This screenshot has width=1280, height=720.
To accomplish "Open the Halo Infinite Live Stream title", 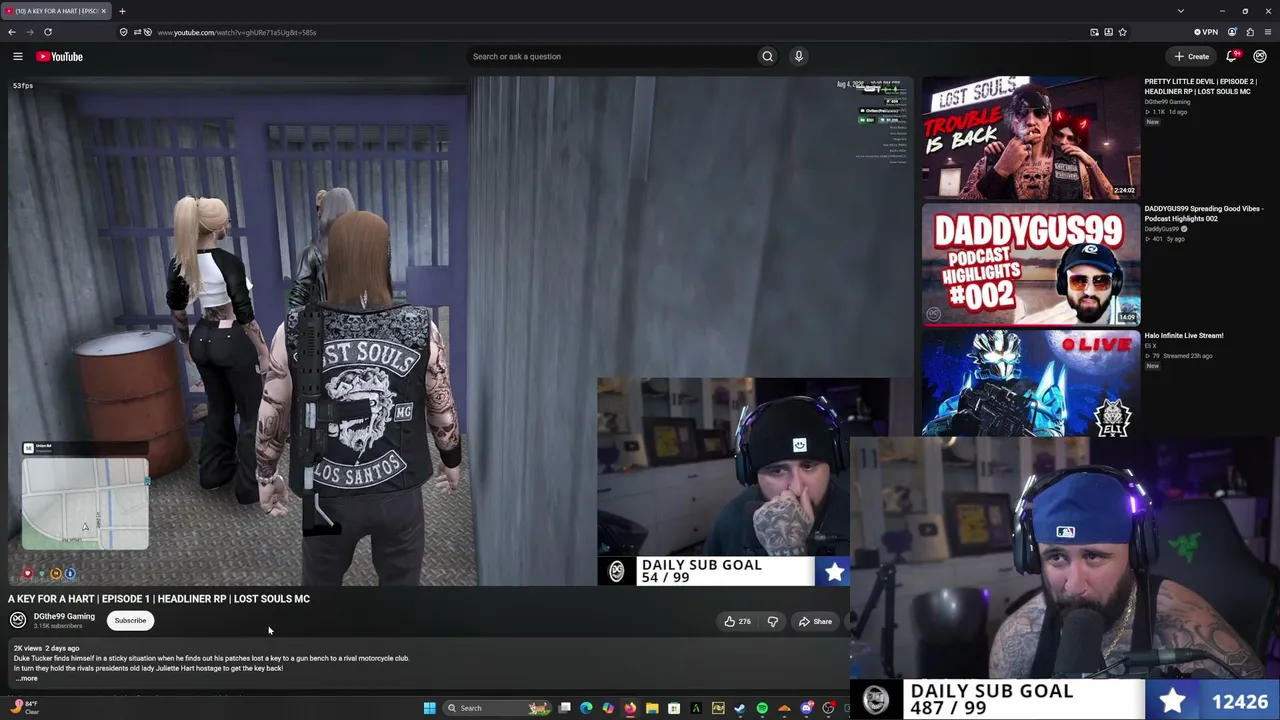I will pyautogui.click(x=1184, y=336).
